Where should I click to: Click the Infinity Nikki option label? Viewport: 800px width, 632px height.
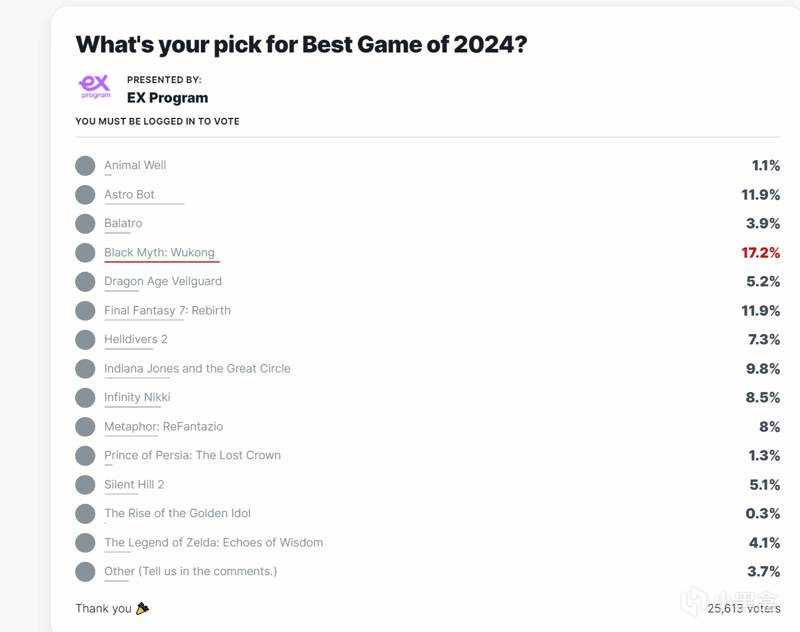(x=137, y=397)
